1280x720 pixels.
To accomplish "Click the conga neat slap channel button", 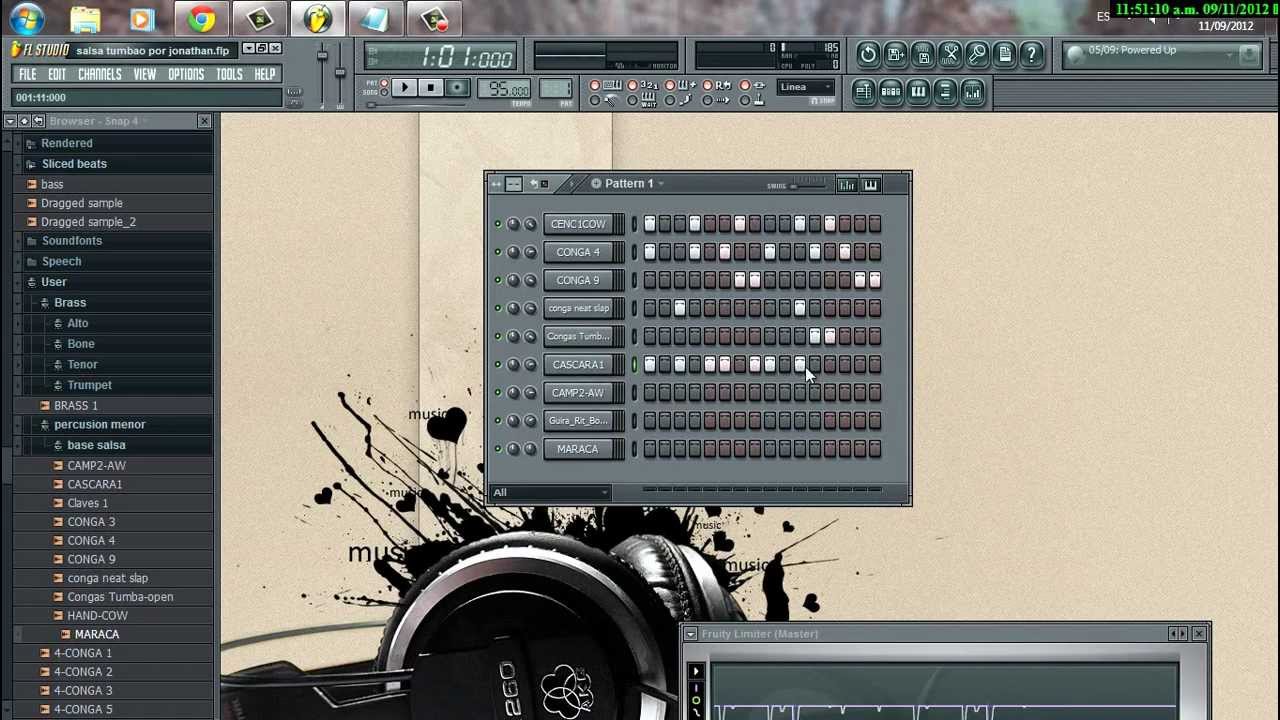I will (x=578, y=308).
